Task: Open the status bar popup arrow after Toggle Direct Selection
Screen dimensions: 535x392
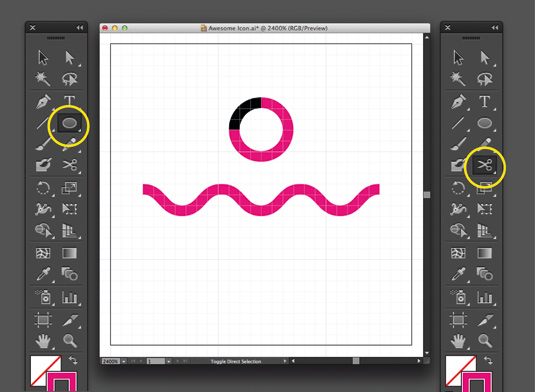Action: tap(285, 361)
